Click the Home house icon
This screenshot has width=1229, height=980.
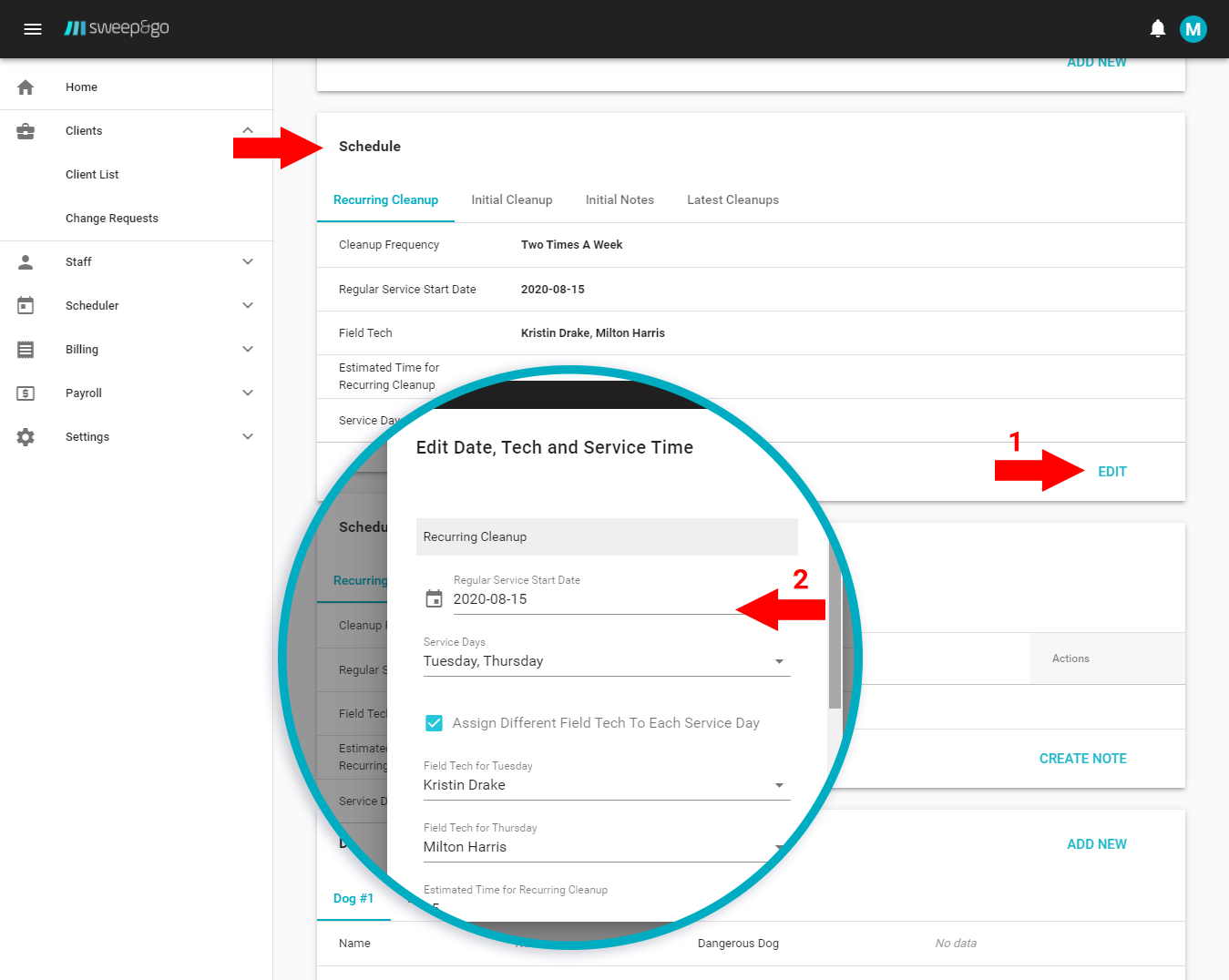26,87
